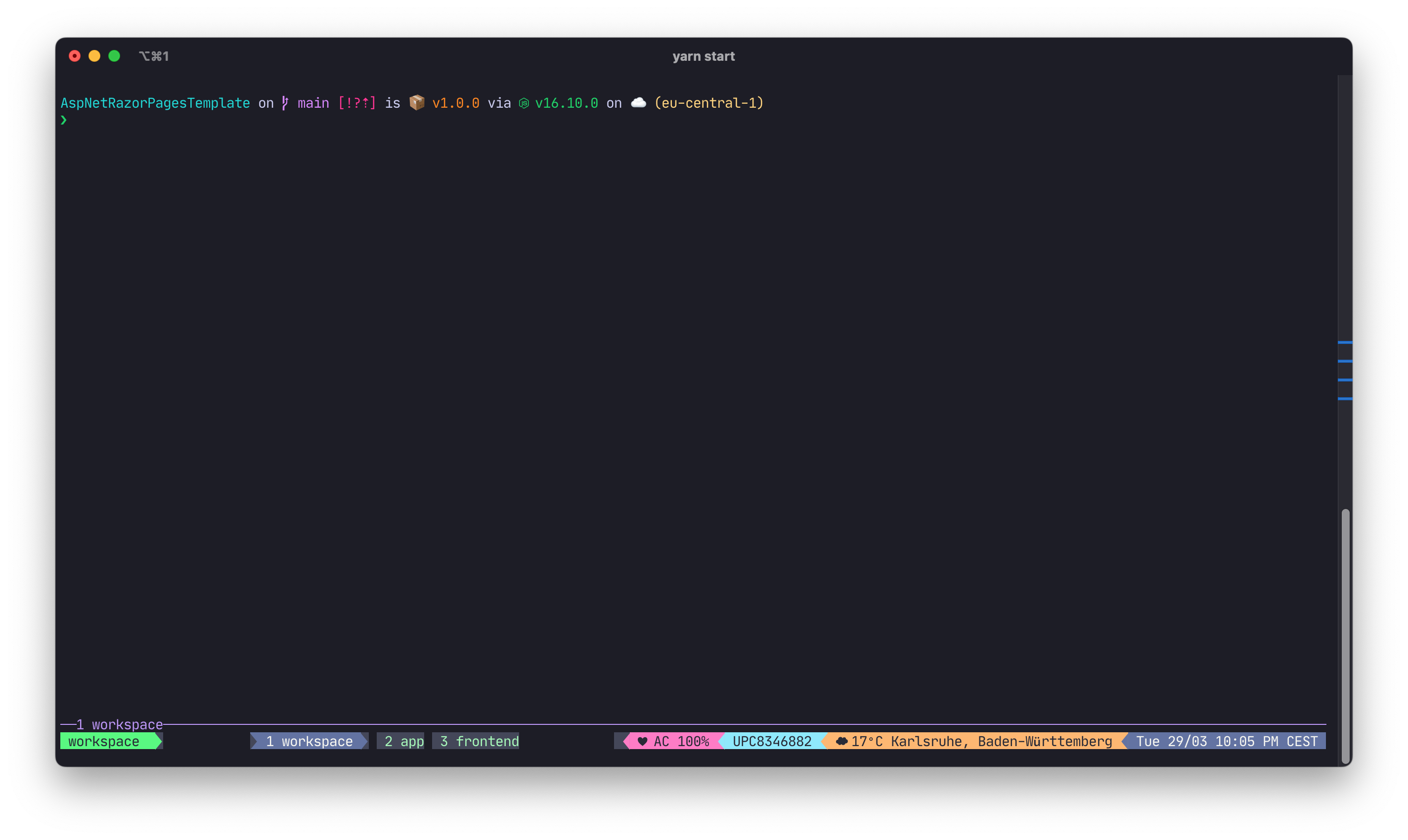The width and height of the screenshot is (1408, 840).
Task: Click the ⌥⌘1 pane shortcut indicator
Action: tap(154, 56)
